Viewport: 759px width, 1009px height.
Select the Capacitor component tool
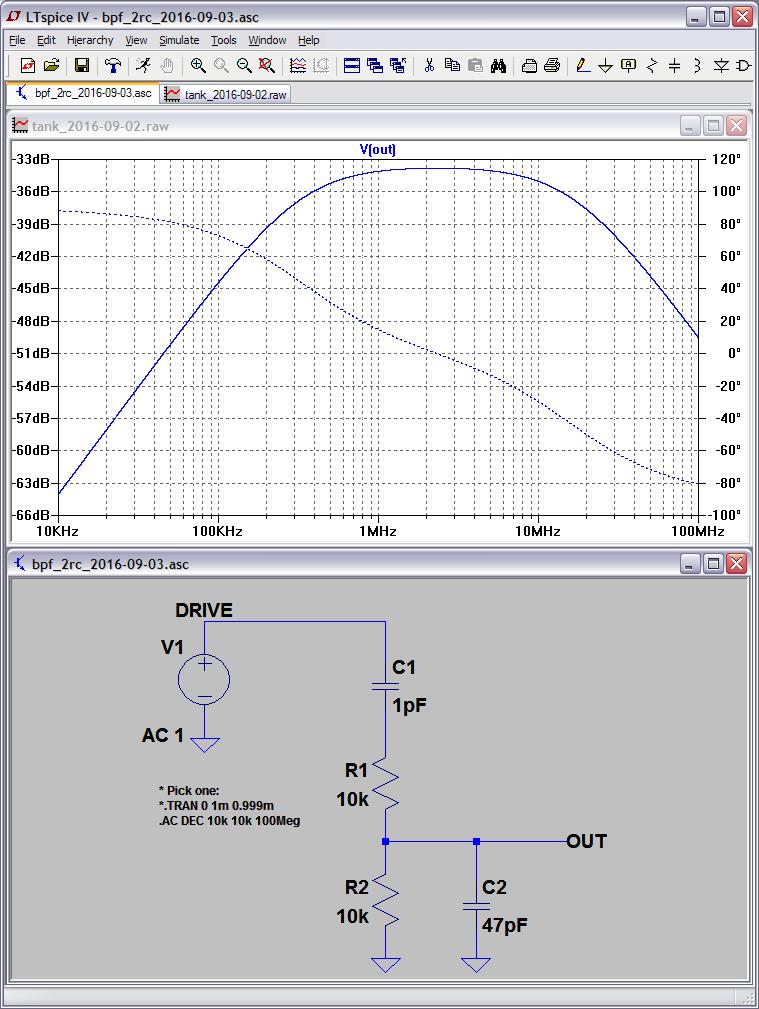click(x=674, y=65)
